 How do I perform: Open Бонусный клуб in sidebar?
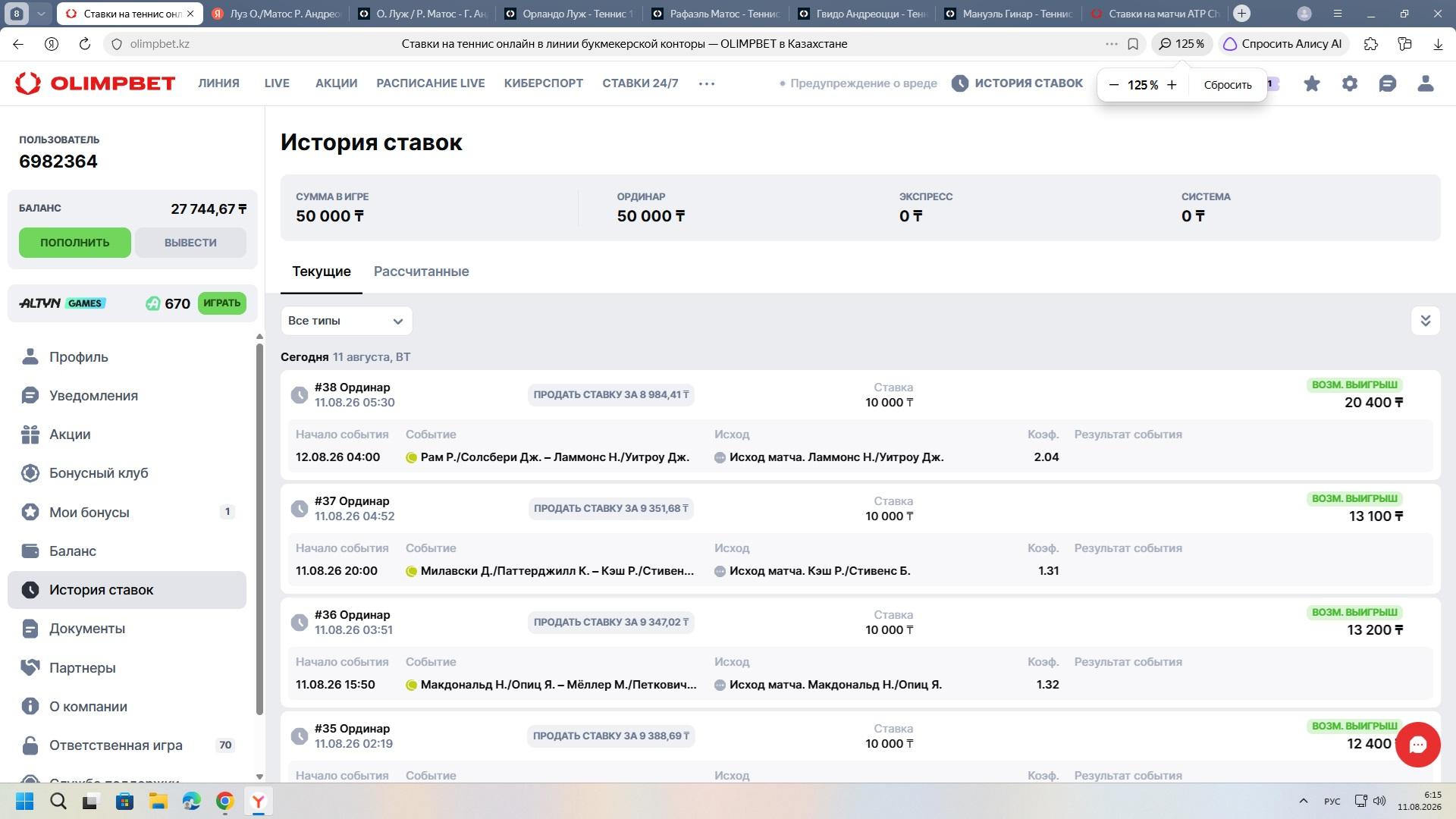[x=127, y=473]
